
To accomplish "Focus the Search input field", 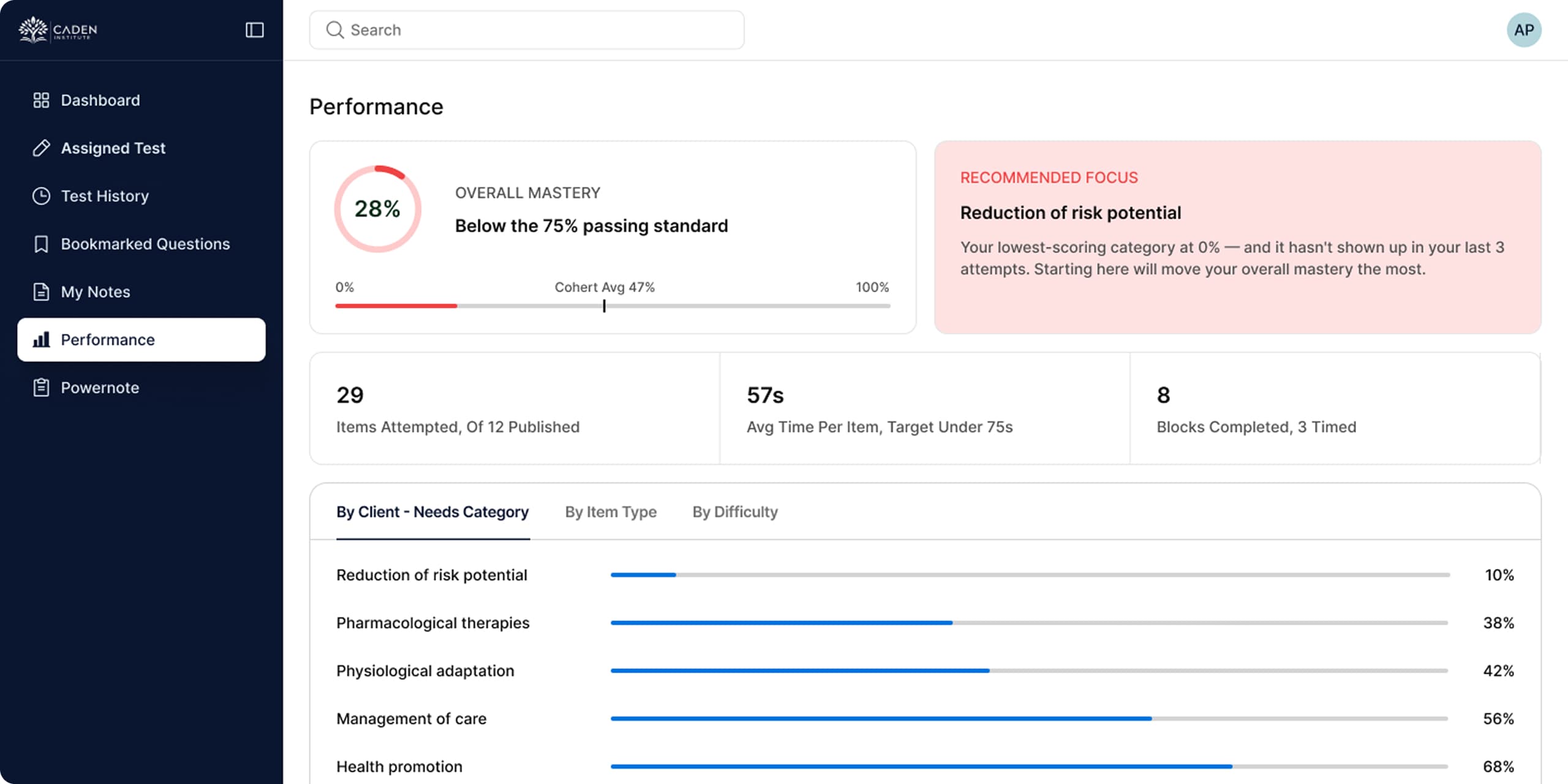I will (x=527, y=30).
